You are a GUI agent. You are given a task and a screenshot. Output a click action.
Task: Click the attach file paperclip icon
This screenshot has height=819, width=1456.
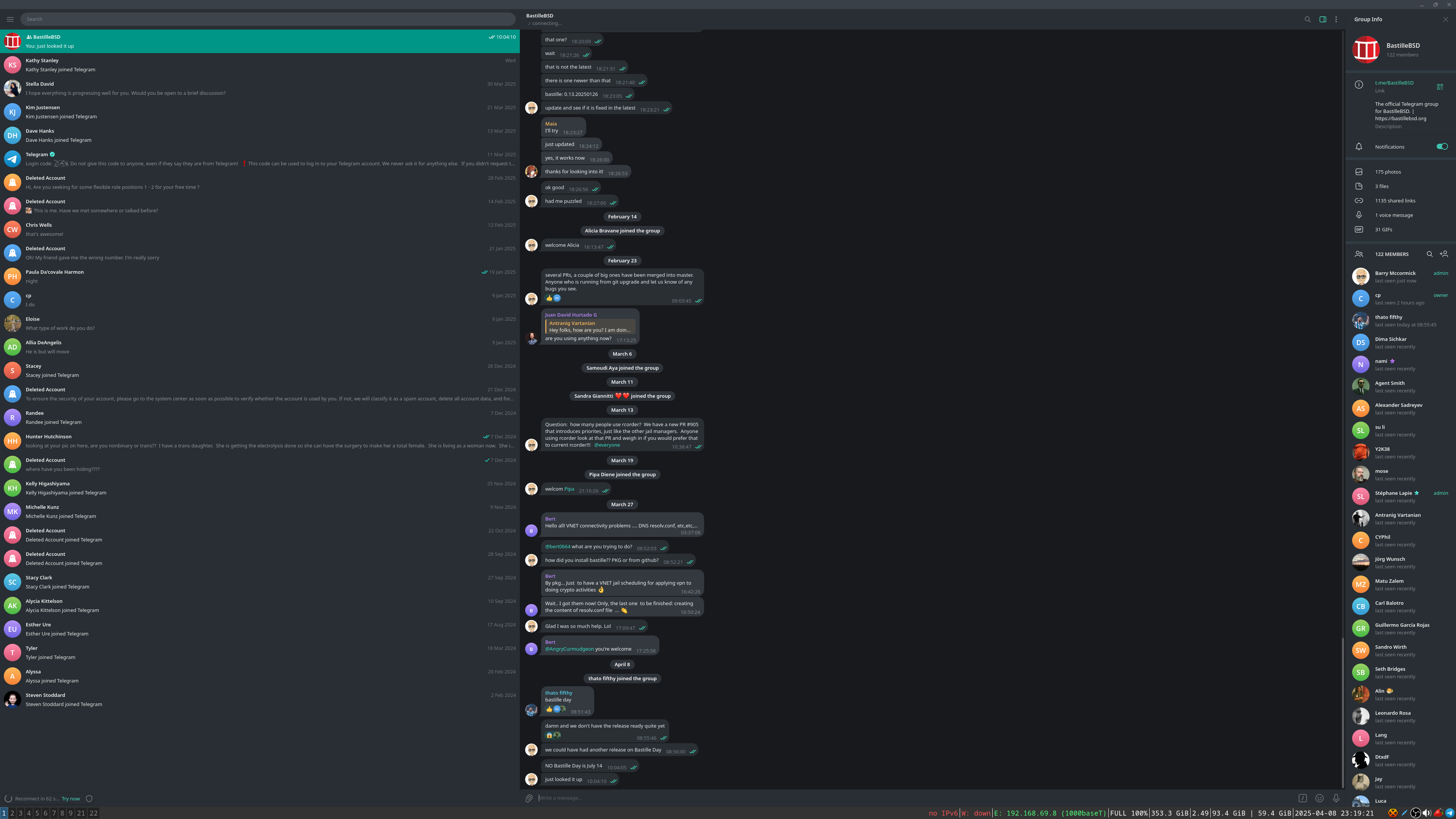pos(529,798)
